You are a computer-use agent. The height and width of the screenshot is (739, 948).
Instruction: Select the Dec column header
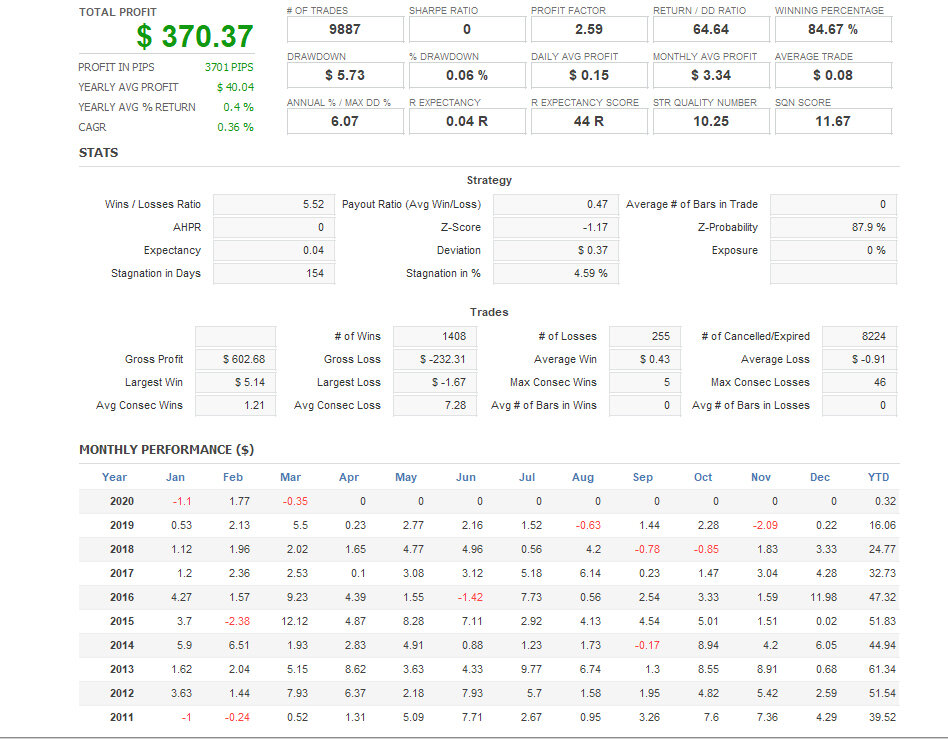(x=820, y=477)
